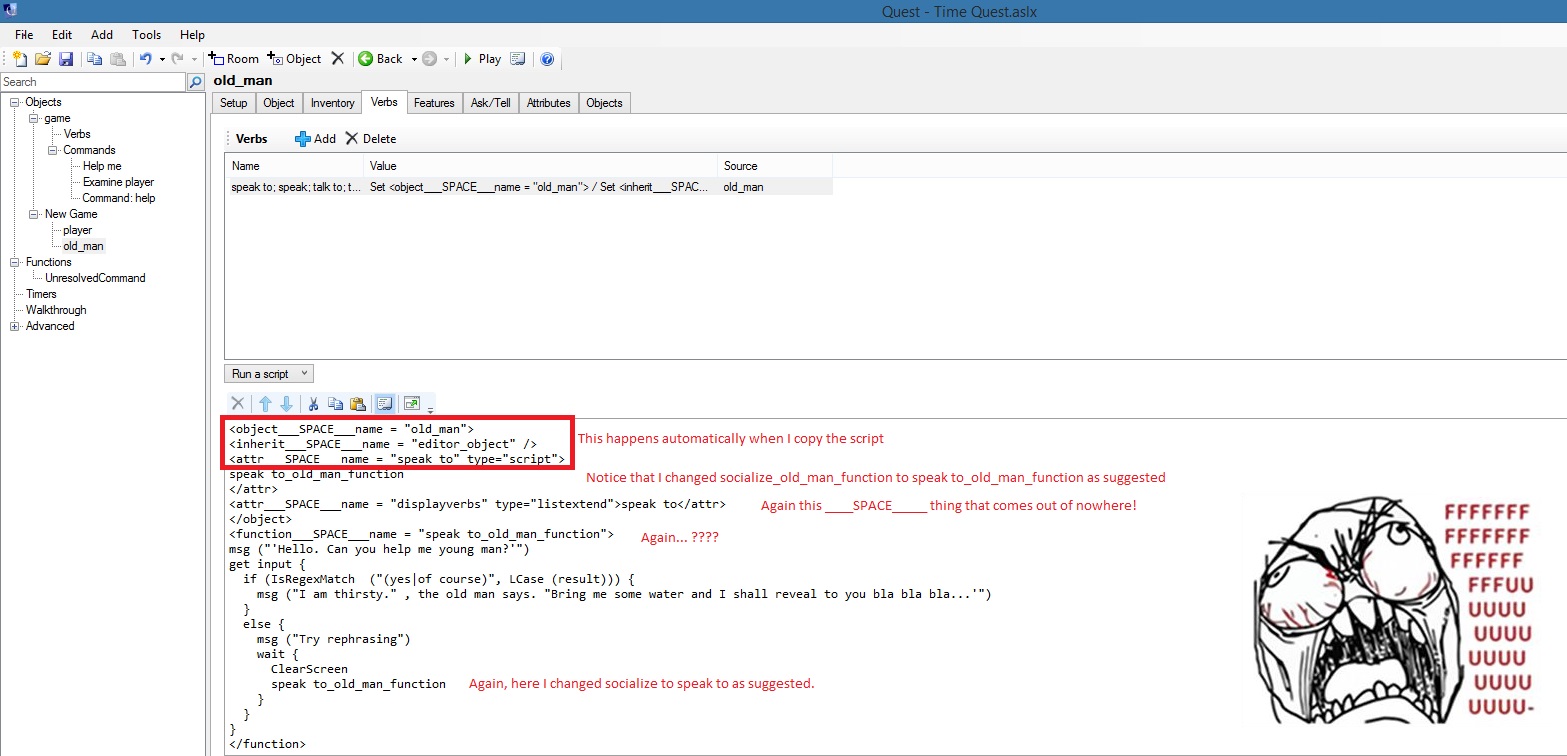Switch to the Attributes tab
The width and height of the screenshot is (1567, 756).
[x=548, y=103]
